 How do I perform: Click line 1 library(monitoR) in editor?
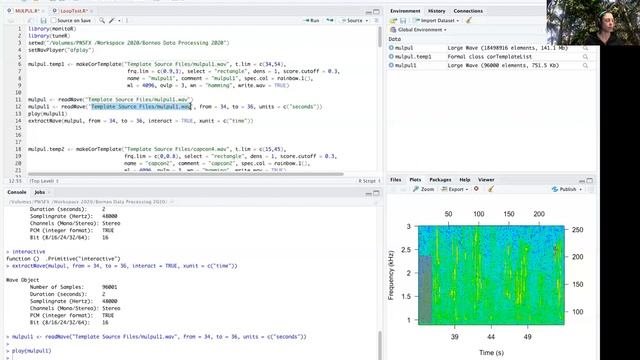(x=52, y=29)
